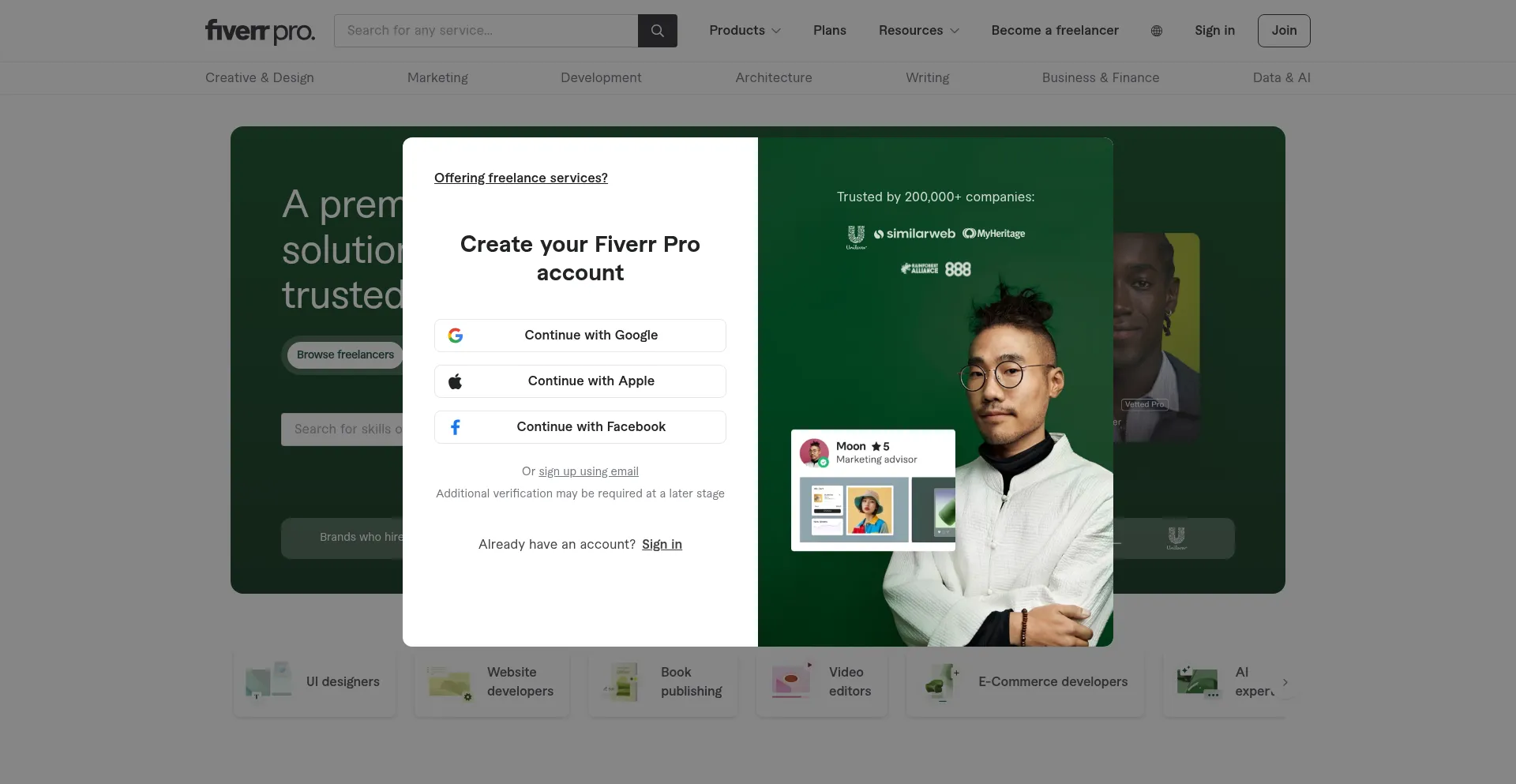The image size is (1516, 784).
Task: Click the Apple logo icon
Action: tap(456, 381)
